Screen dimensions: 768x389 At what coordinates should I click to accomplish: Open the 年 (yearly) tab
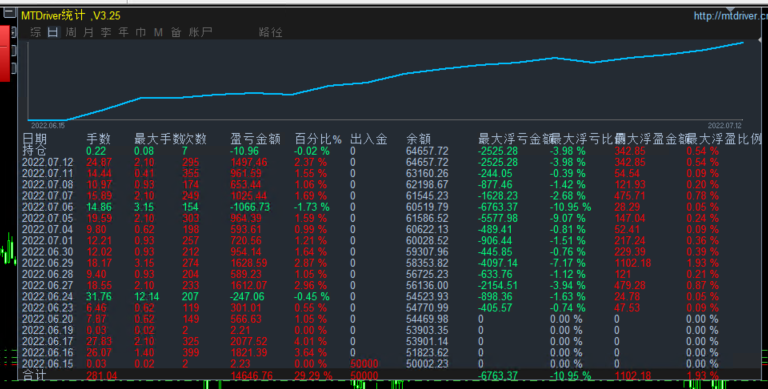click(x=123, y=32)
